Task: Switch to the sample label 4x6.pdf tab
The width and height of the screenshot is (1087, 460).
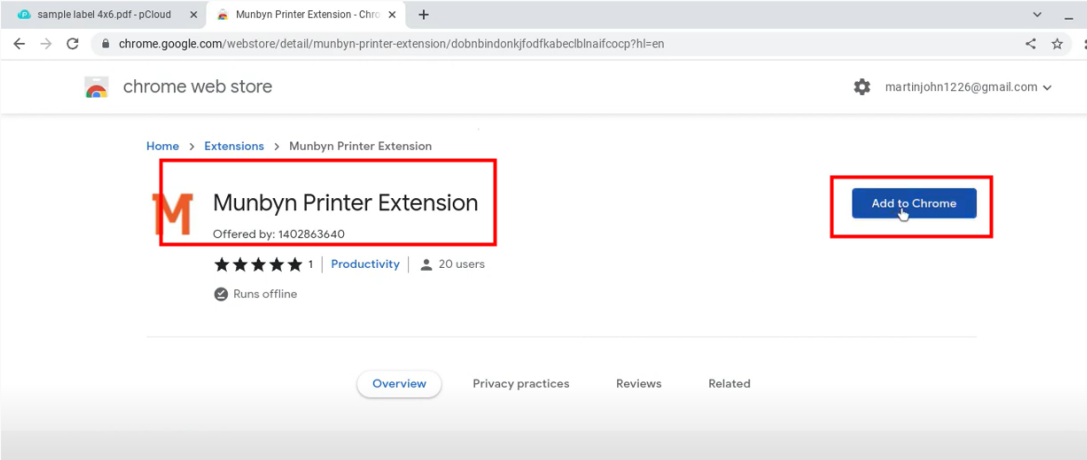Action: pos(104,15)
